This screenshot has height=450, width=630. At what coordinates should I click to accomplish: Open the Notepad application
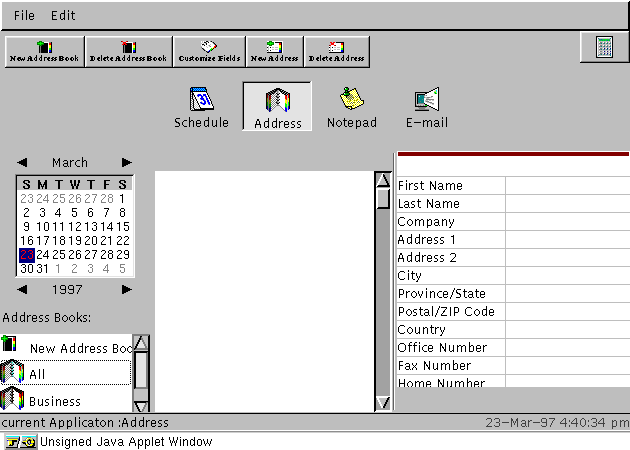pos(351,107)
